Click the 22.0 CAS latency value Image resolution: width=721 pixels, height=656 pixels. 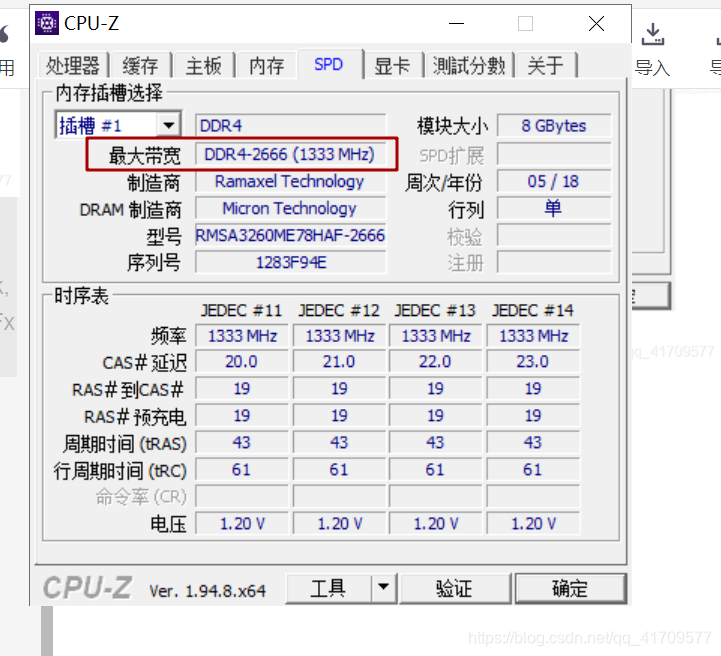435,362
